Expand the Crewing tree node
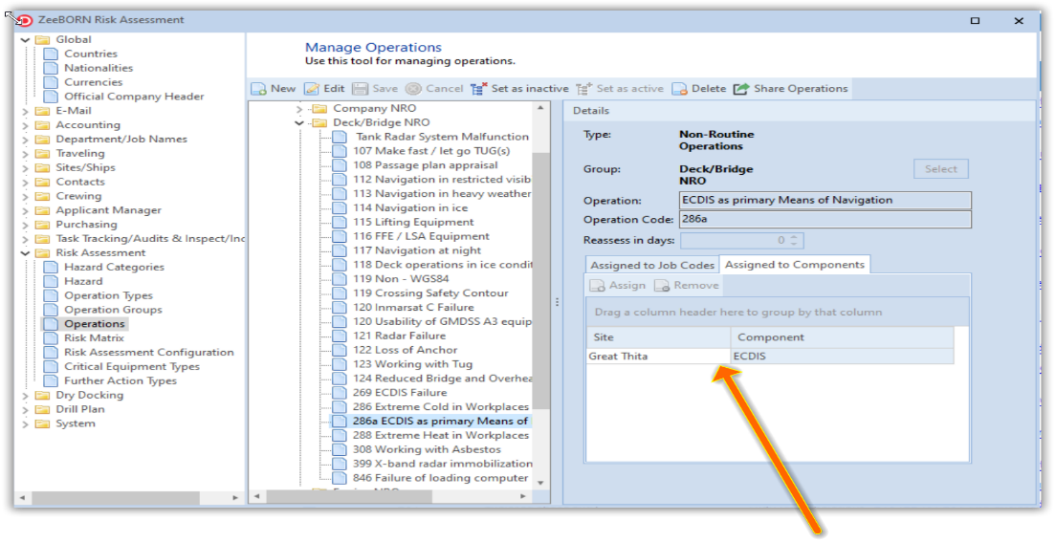The height and width of the screenshot is (542, 1055). (x=26, y=196)
